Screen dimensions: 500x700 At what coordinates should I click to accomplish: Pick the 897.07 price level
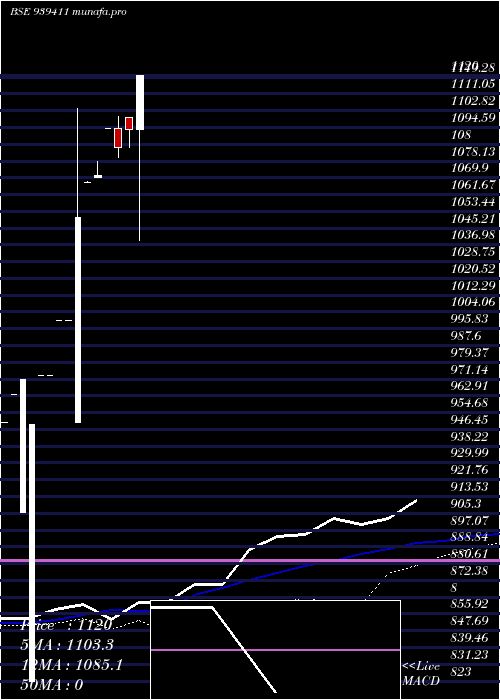tap(470, 521)
